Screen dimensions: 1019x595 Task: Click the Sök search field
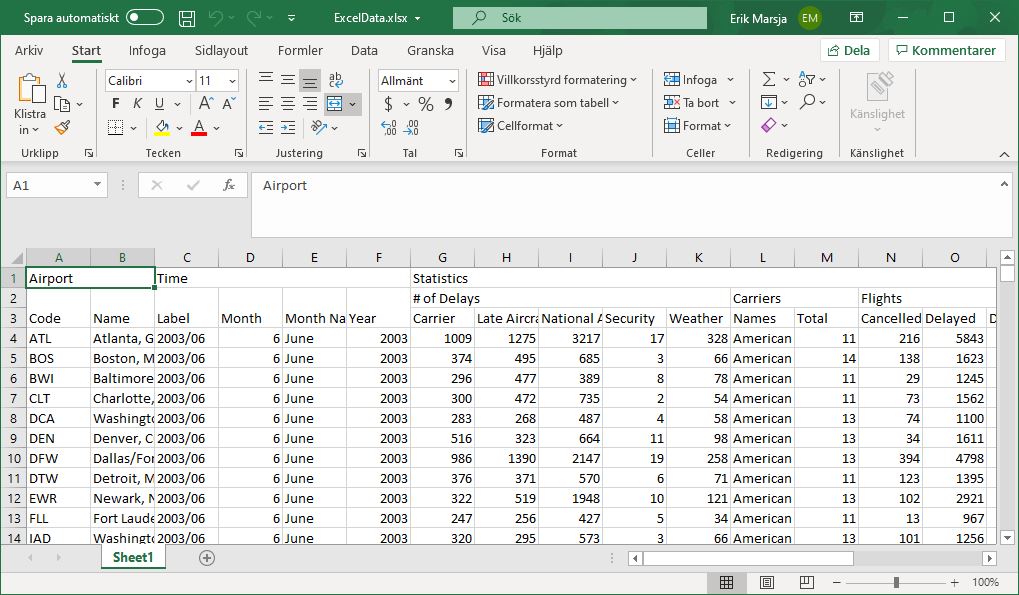pos(578,18)
